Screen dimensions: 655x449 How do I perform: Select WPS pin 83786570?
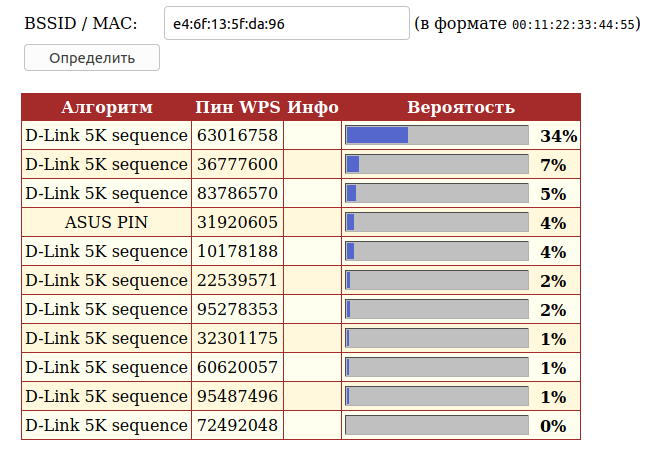(237, 193)
